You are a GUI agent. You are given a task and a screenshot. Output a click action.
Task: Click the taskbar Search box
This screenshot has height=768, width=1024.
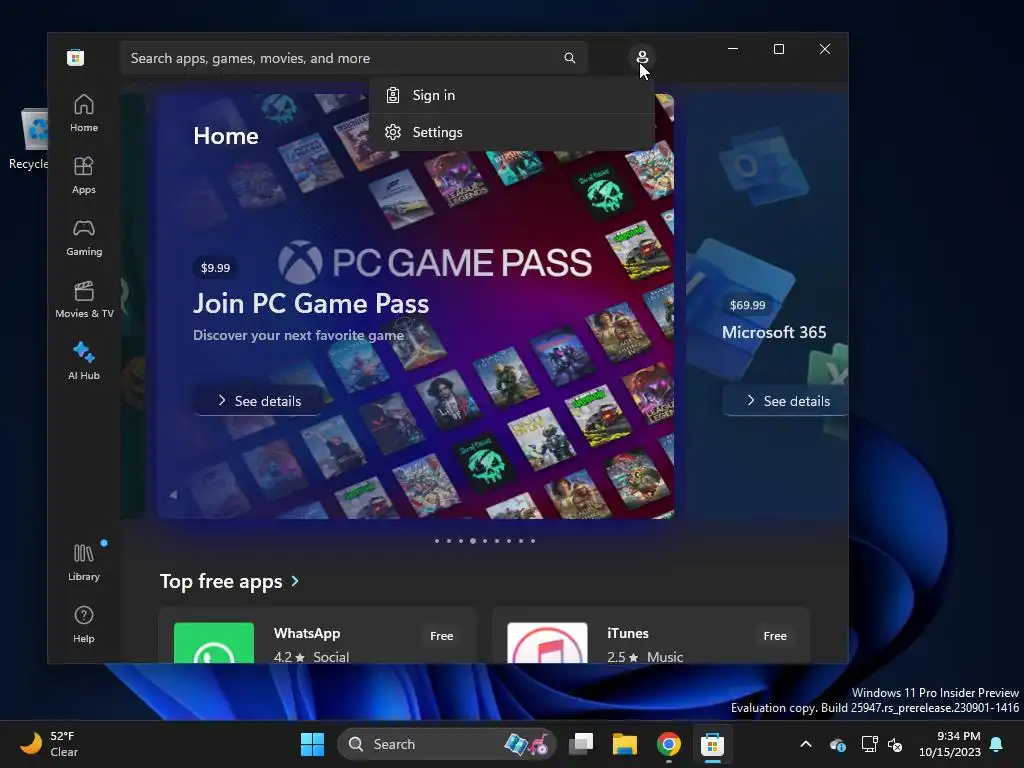click(446, 744)
